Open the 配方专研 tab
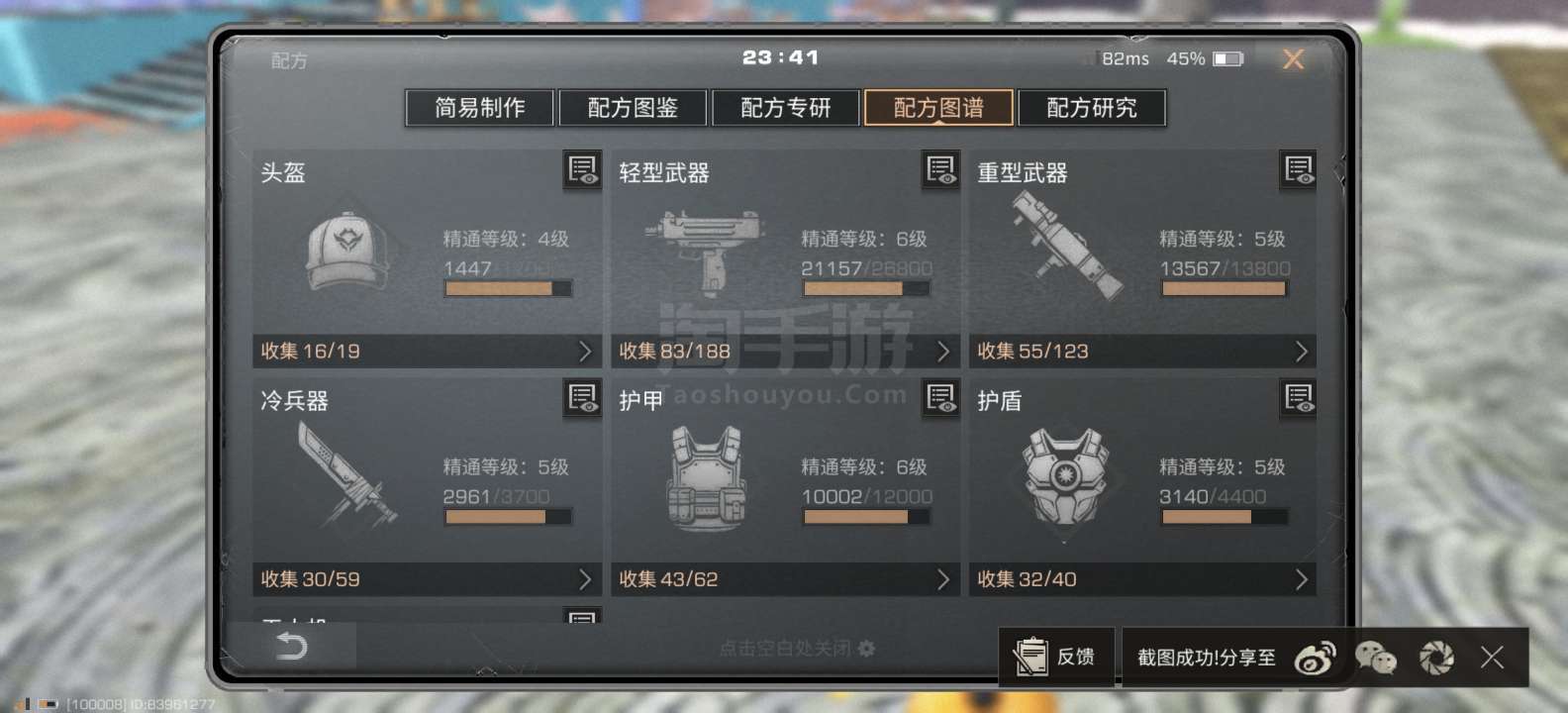Image resolution: width=1568 pixels, height=713 pixels. (x=786, y=107)
